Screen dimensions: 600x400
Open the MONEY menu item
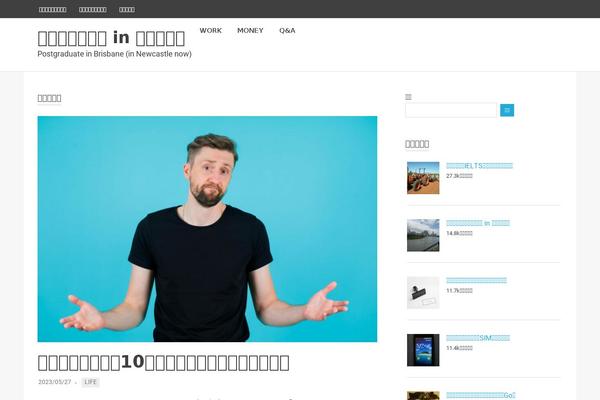(250, 30)
